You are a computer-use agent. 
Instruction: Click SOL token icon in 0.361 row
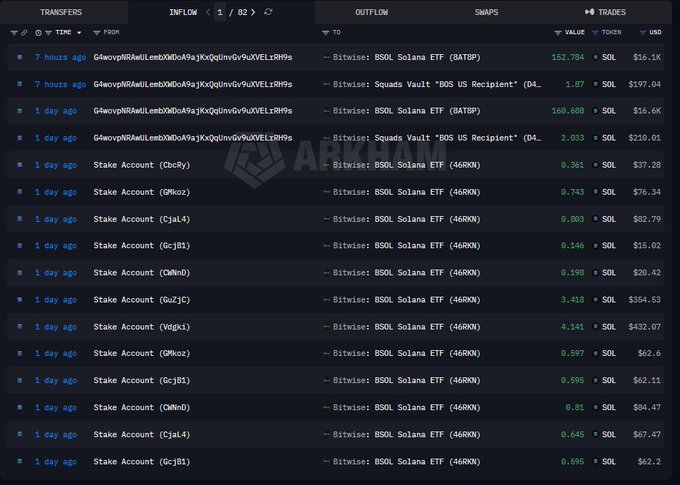click(595, 165)
